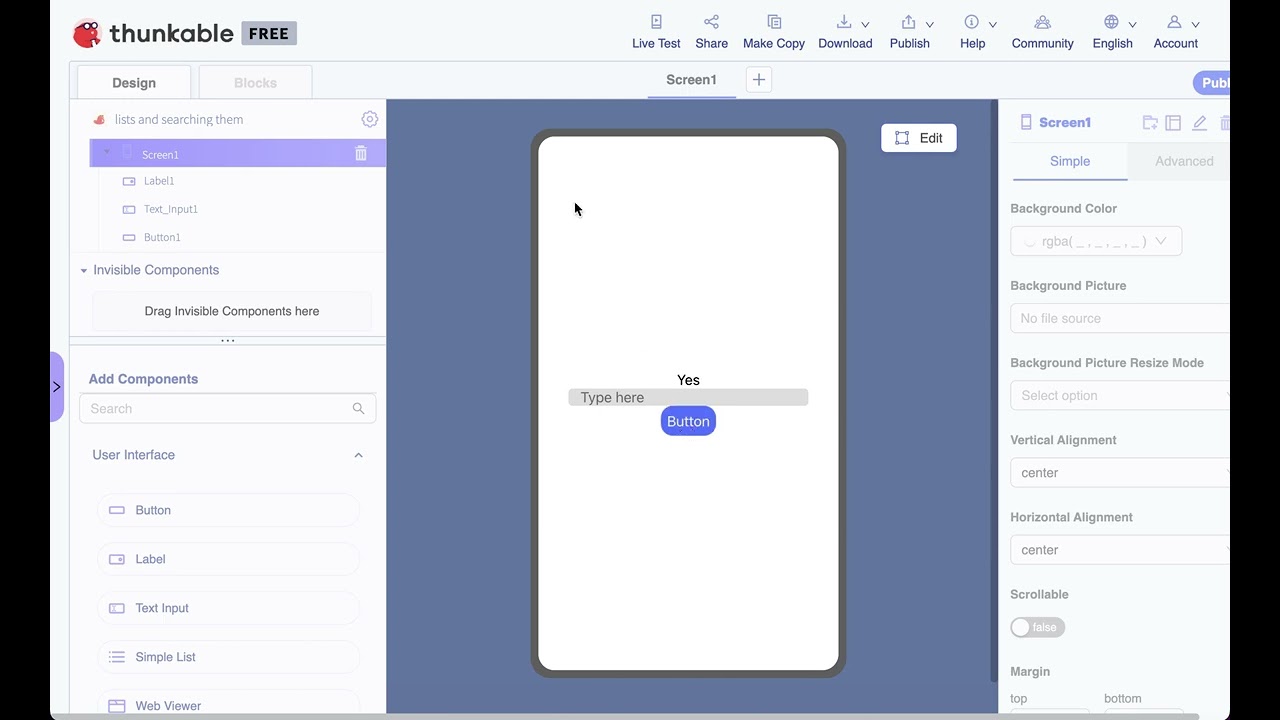Click the Share icon

[x=711, y=22]
